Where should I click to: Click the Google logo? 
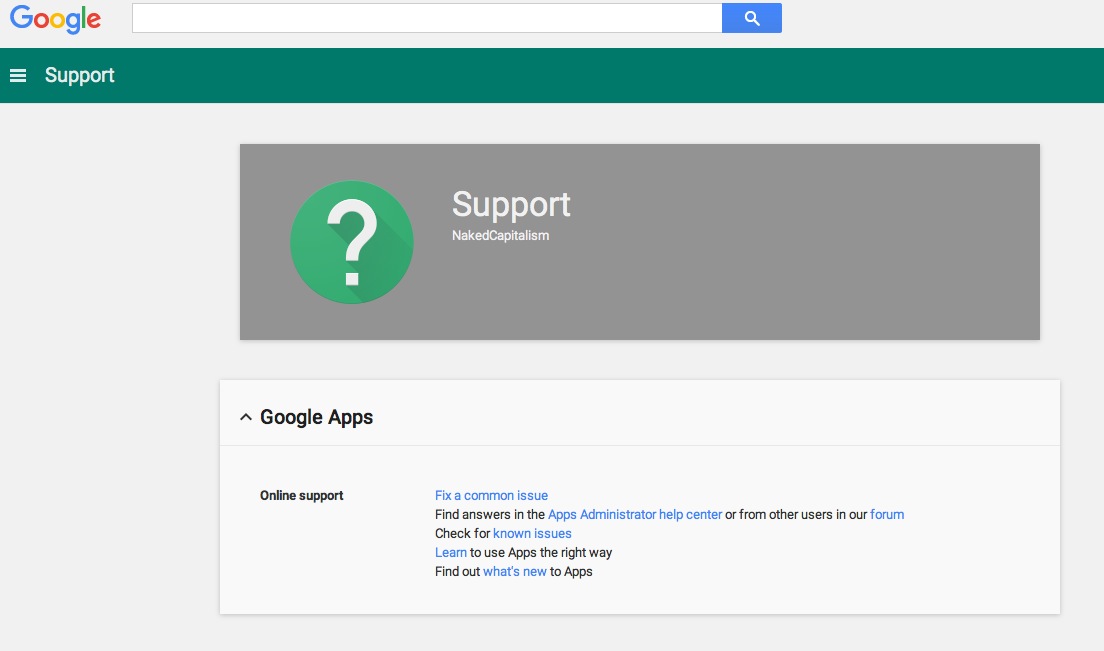point(56,19)
